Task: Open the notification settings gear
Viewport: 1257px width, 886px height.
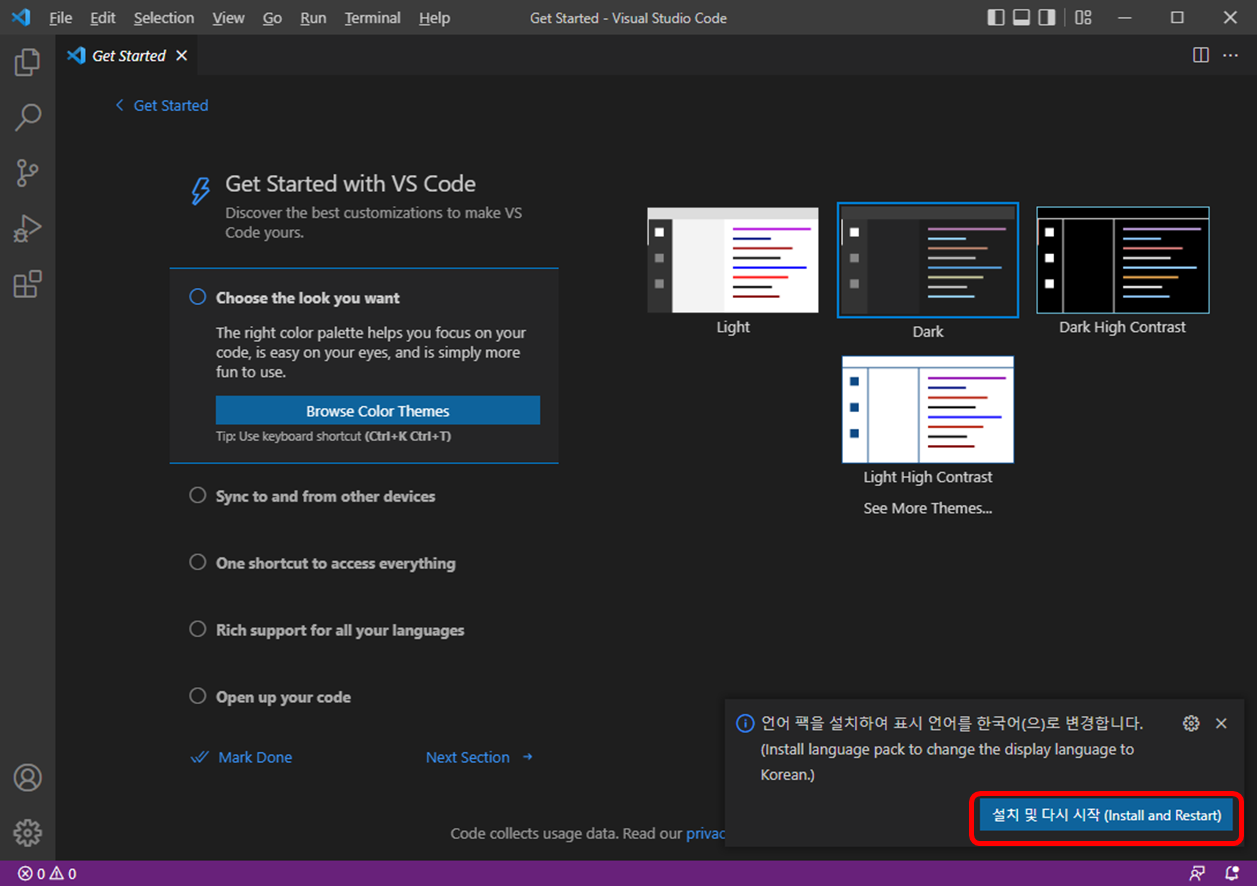Action: coord(1190,723)
